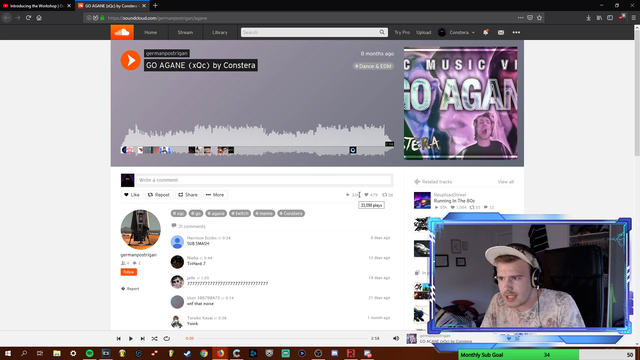Open the notifications bell
The height and width of the screenshot is (360, 640).
click(485, 32)
